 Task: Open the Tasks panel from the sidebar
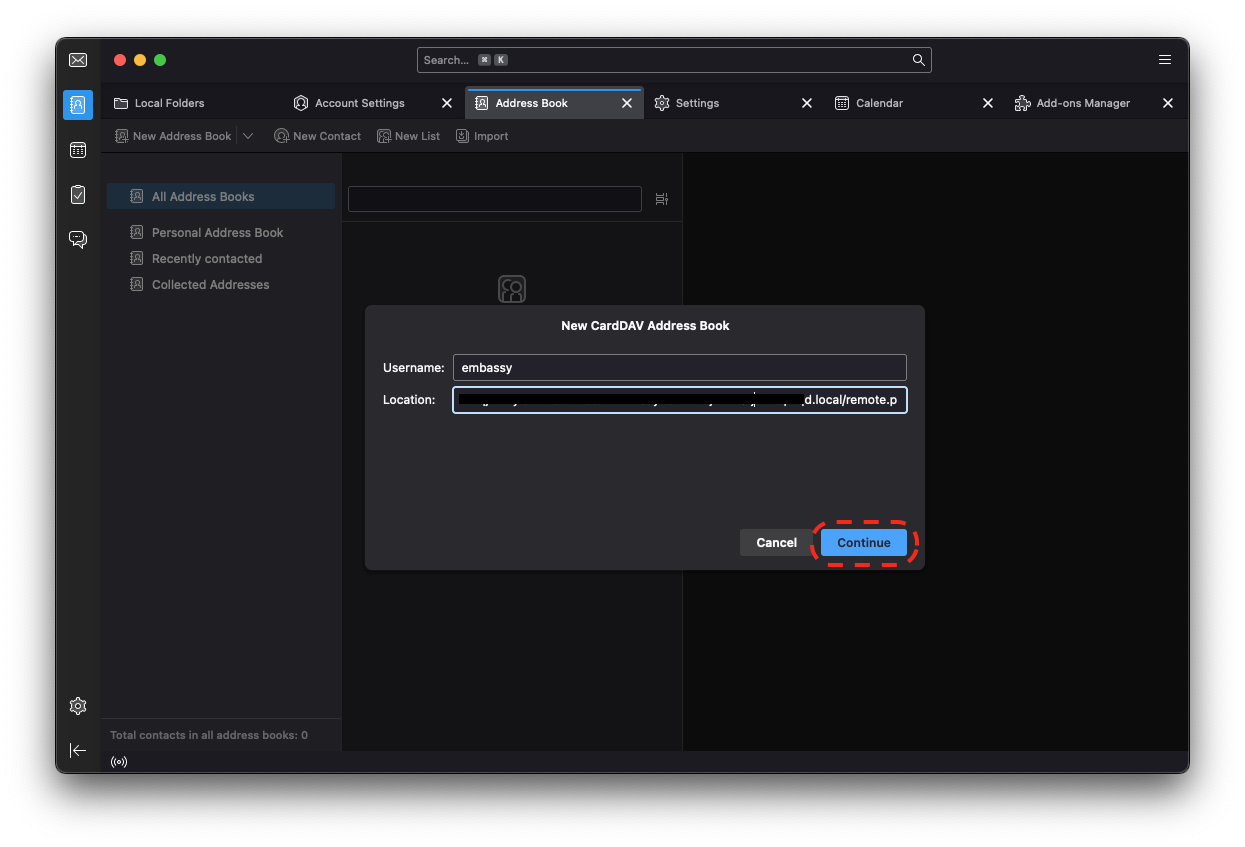tap(77, 194)
